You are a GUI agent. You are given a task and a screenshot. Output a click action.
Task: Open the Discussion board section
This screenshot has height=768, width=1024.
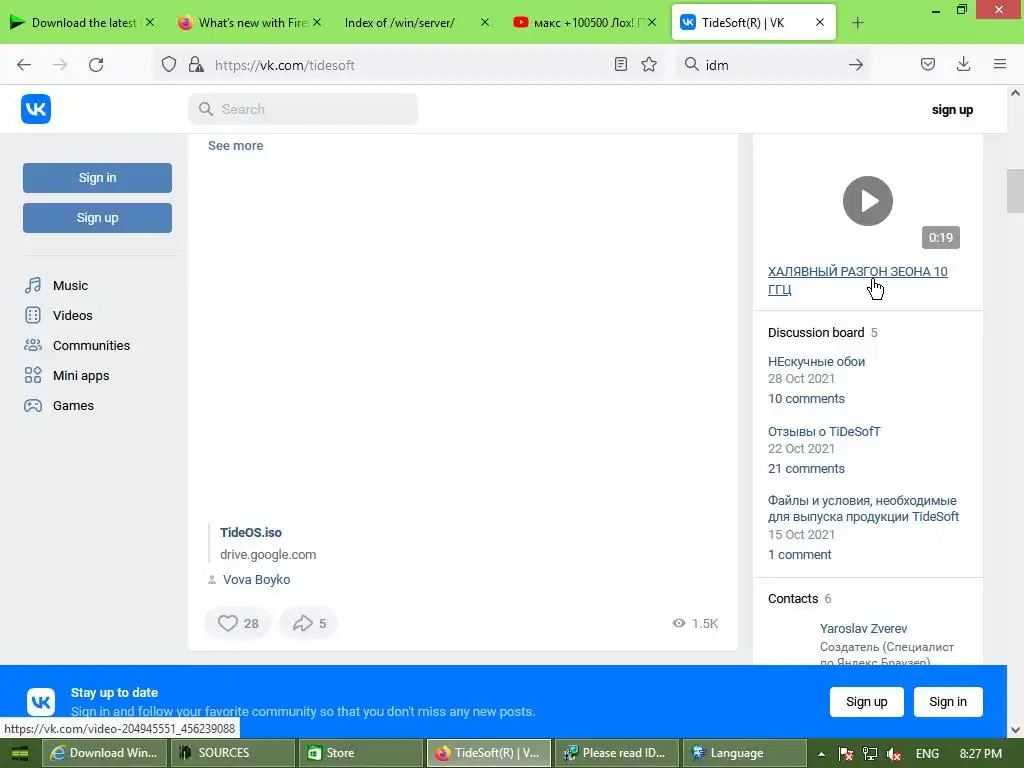coord(816,332)
